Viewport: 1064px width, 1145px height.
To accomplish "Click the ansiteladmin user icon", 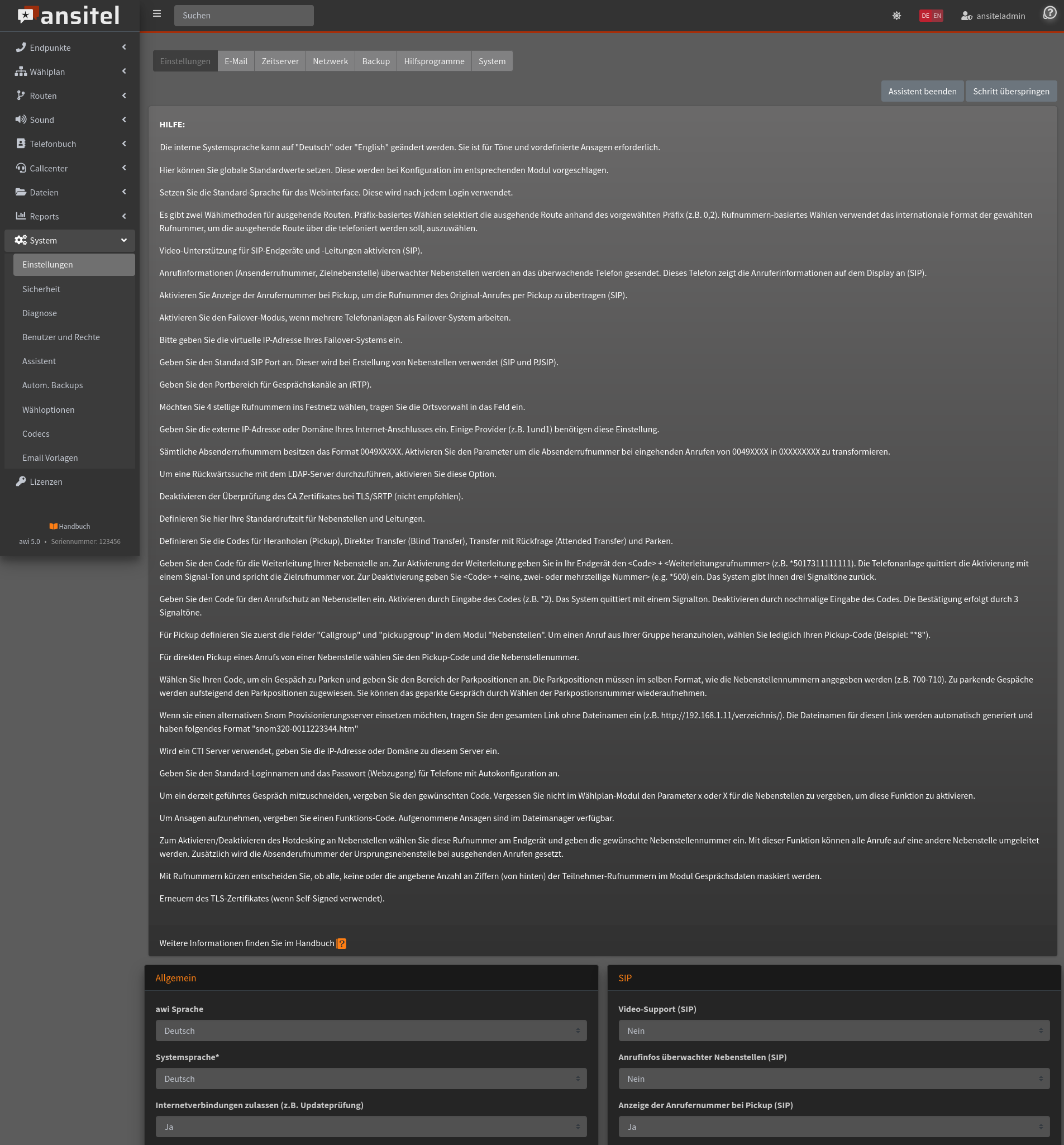I will click(966, 16).
